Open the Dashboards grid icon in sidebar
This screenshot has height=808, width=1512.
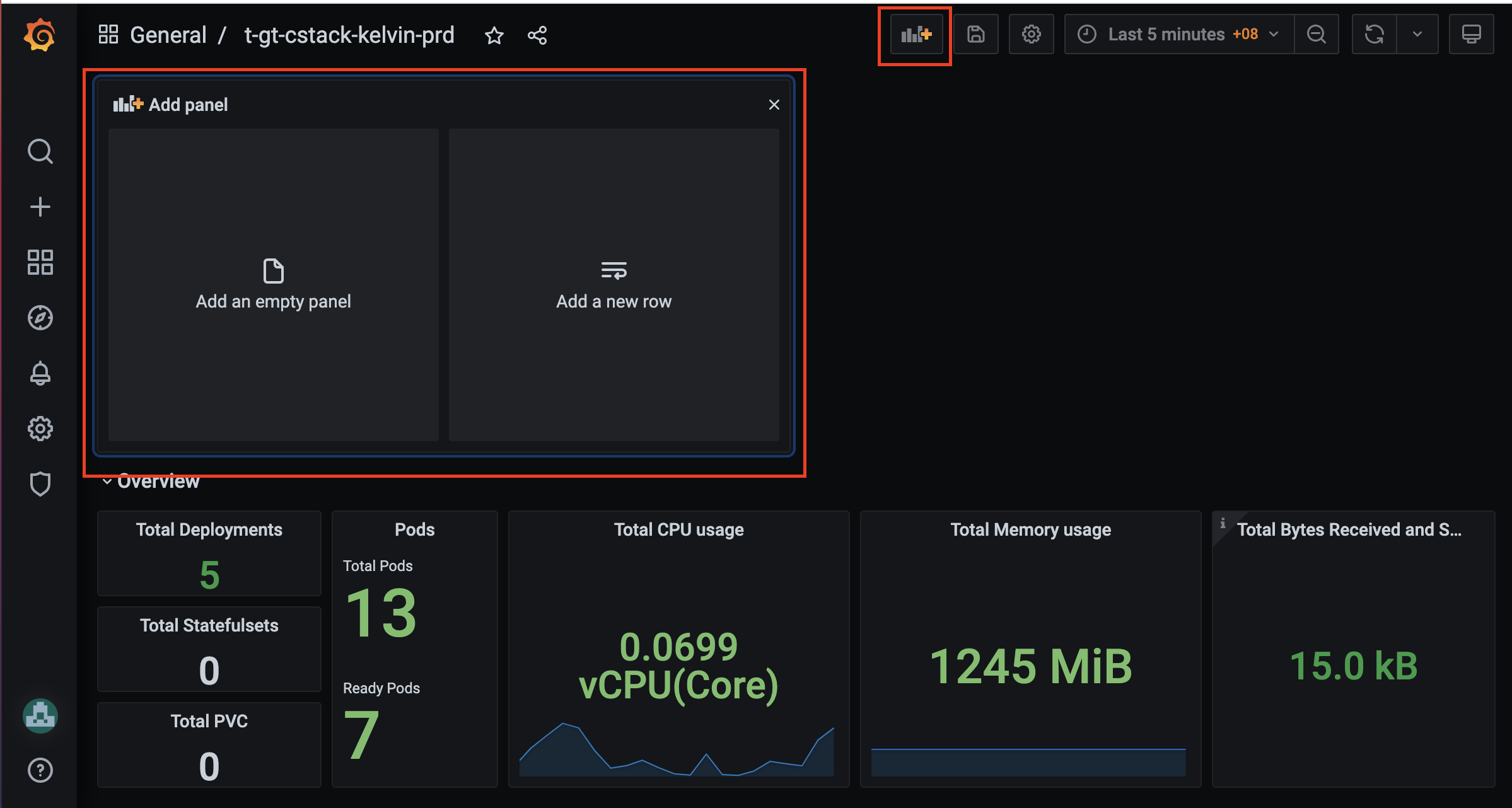(x=40, y=262)
